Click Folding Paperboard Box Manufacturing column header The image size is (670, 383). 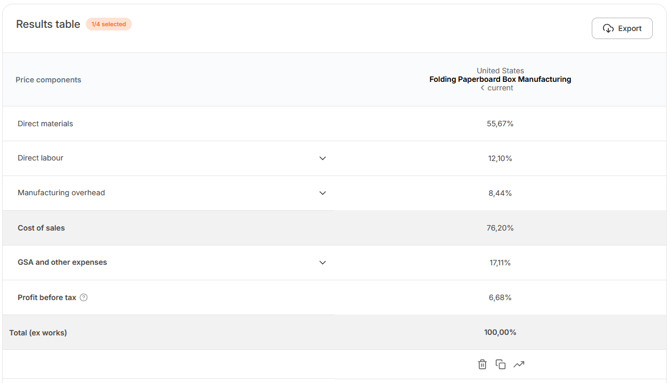click(x=500, y=80)
